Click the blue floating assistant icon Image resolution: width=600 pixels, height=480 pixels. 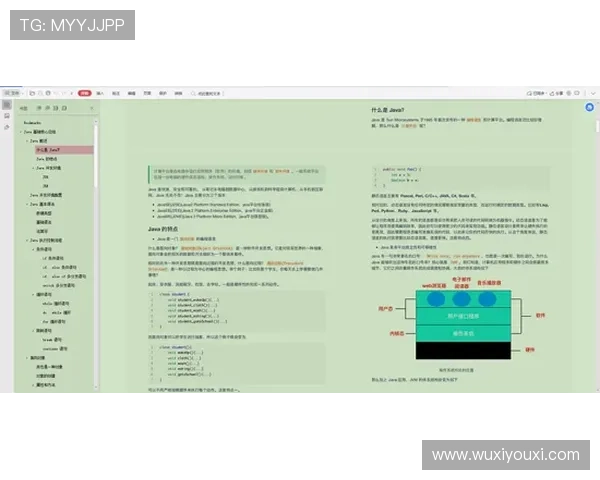(589, 107)
